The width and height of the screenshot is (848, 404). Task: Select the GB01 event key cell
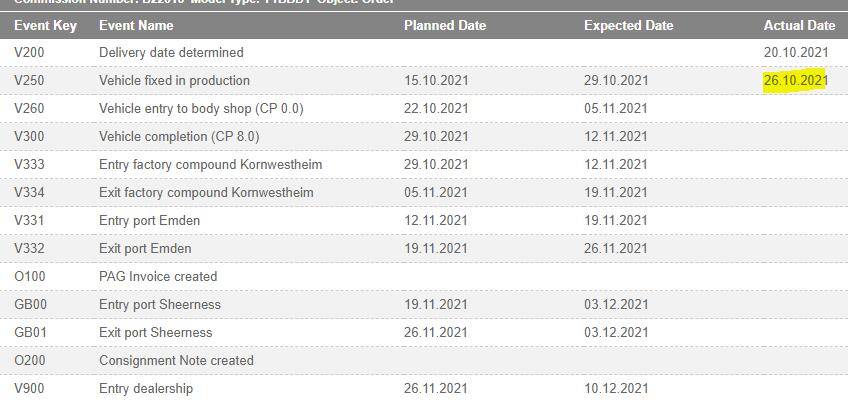coord(30,332)
